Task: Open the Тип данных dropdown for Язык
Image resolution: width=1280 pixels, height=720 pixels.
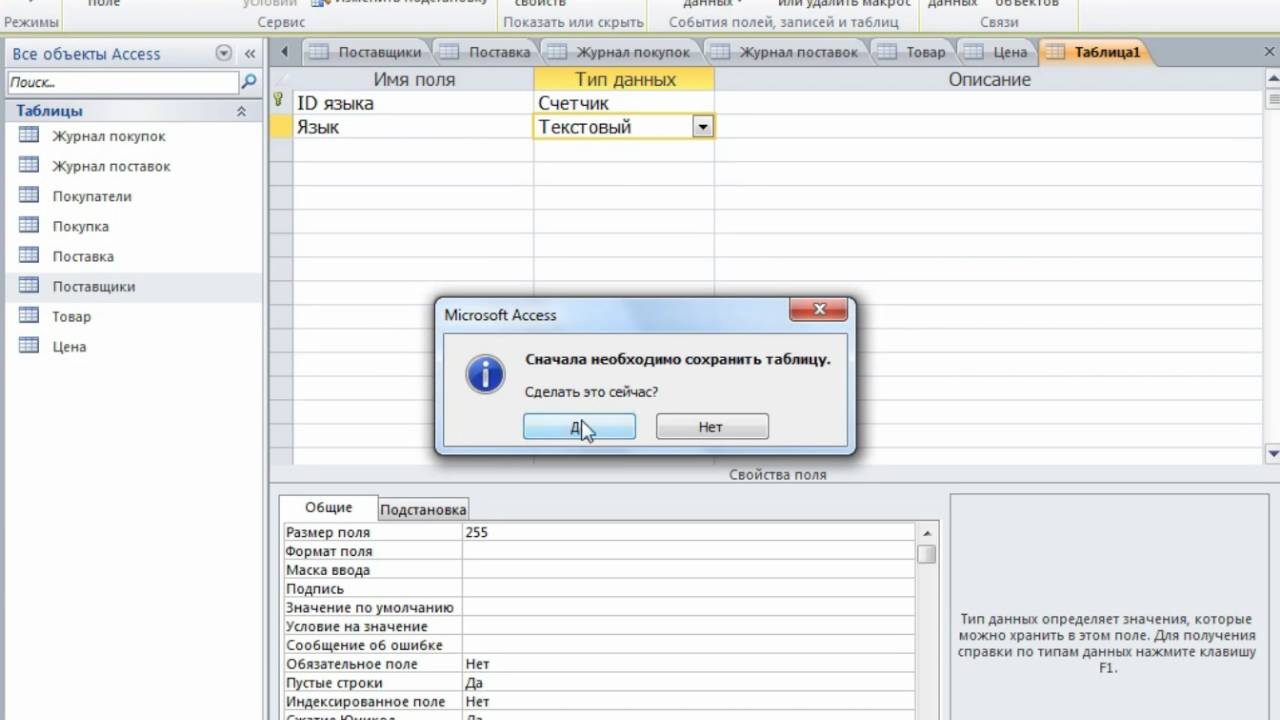Action: [x=703, y=127]
